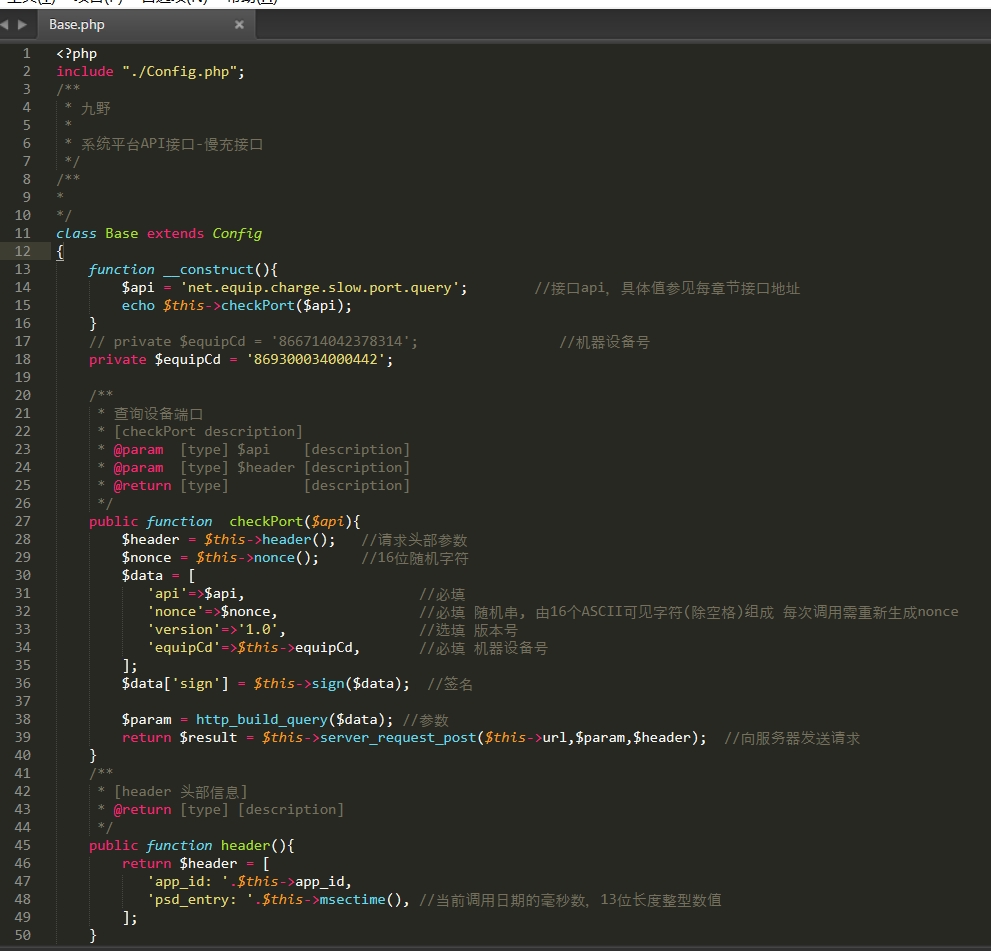Click the header function definition name
991x951 pixels.
(x=245, y=845)
